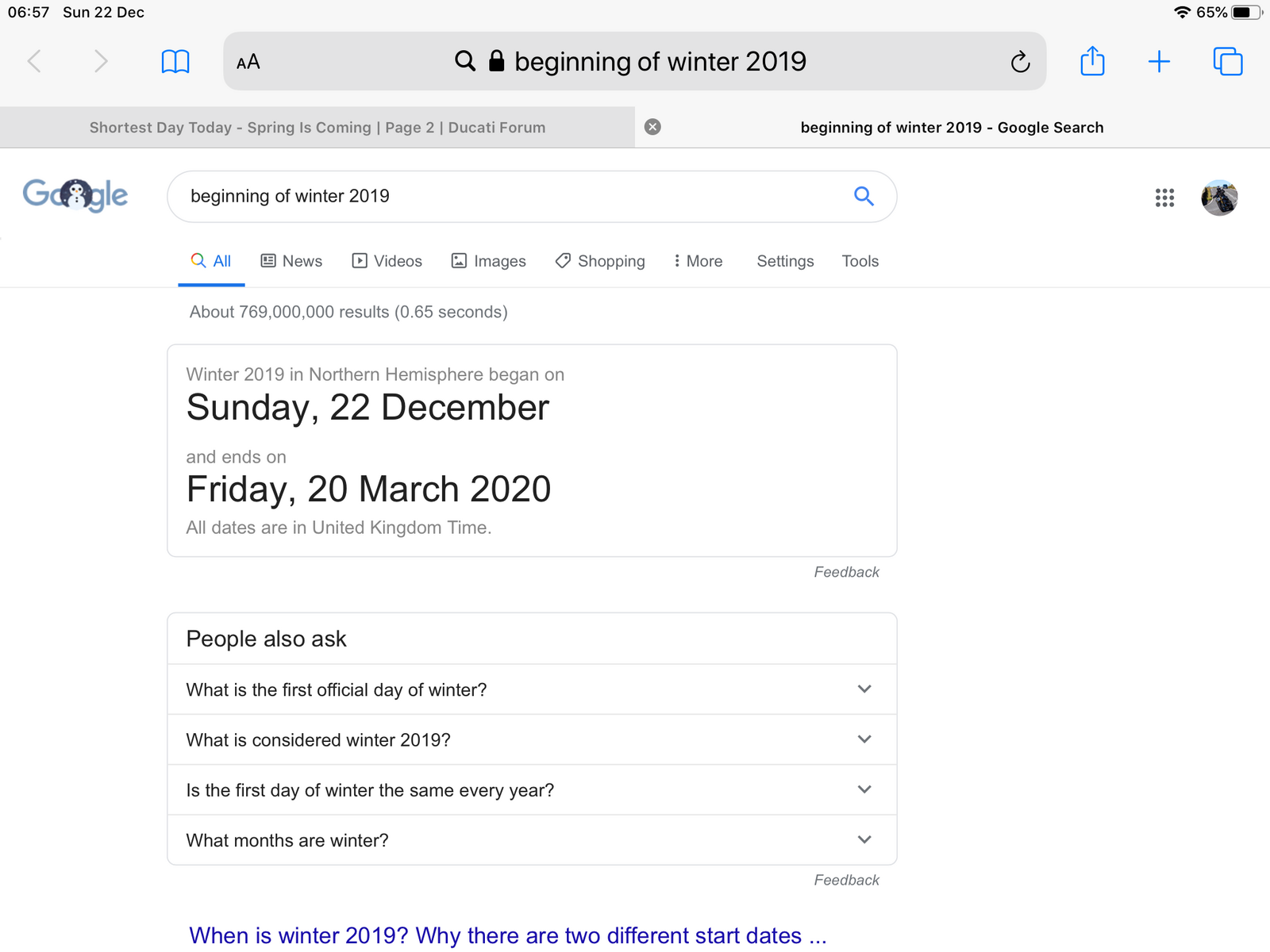Expand 'What is considered winter 2019?' question

click(532, 739)
